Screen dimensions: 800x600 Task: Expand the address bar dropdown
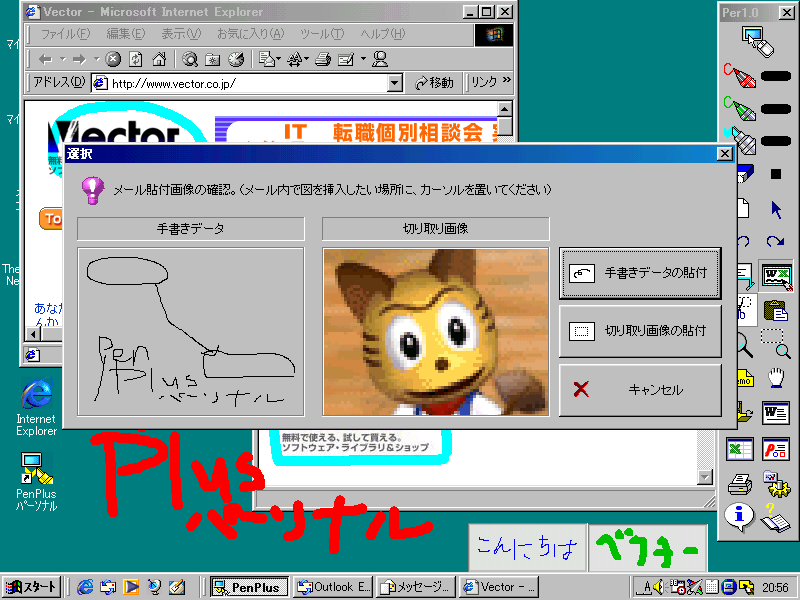pyautogui.click(x=395, y=83)
